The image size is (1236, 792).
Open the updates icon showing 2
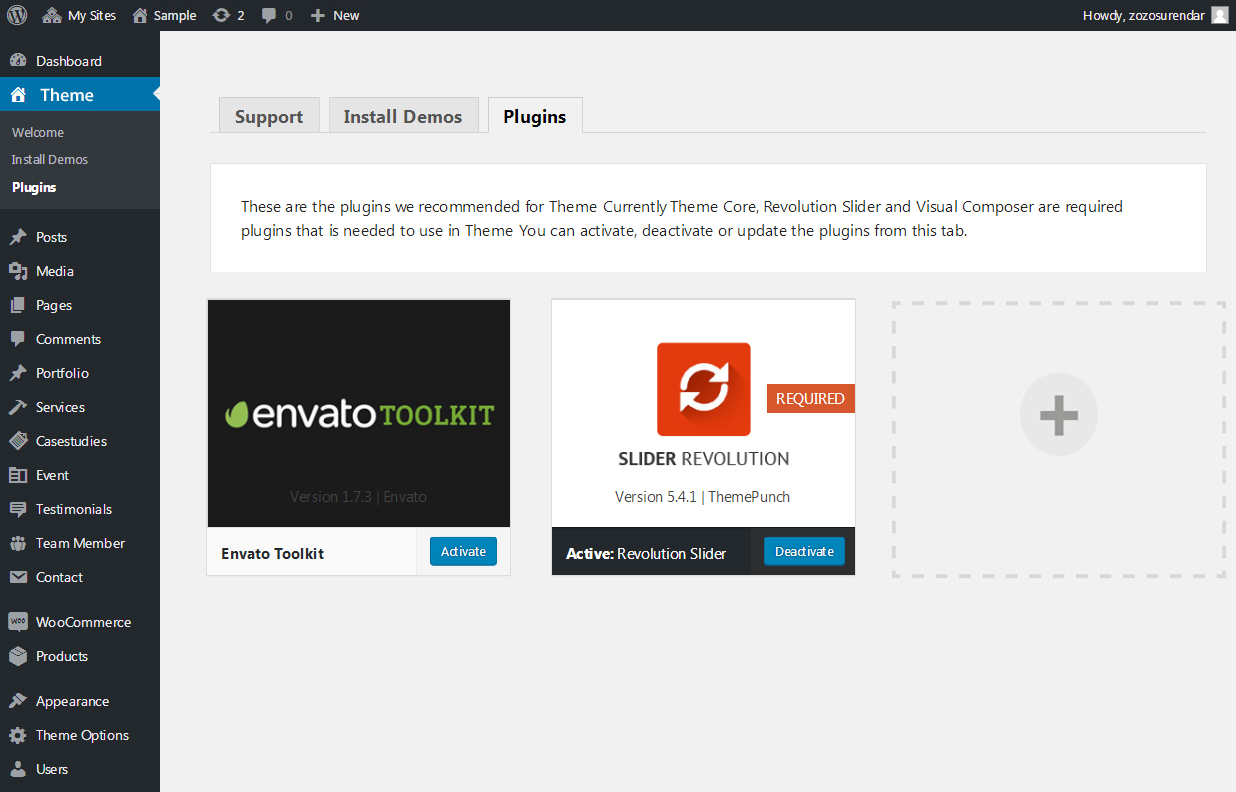point(228,15)
